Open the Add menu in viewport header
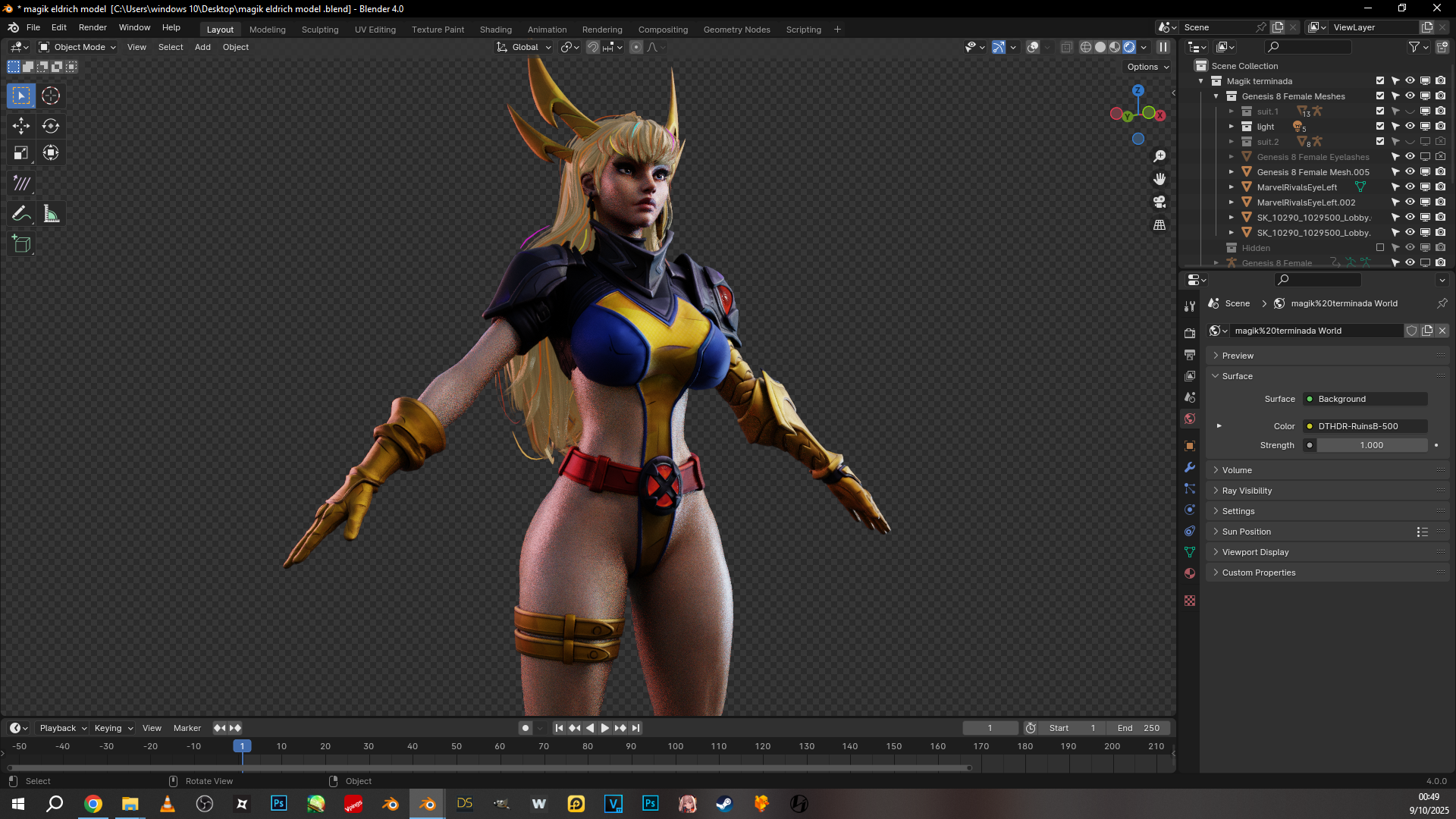1456x819 pixels. pos(202,47)
